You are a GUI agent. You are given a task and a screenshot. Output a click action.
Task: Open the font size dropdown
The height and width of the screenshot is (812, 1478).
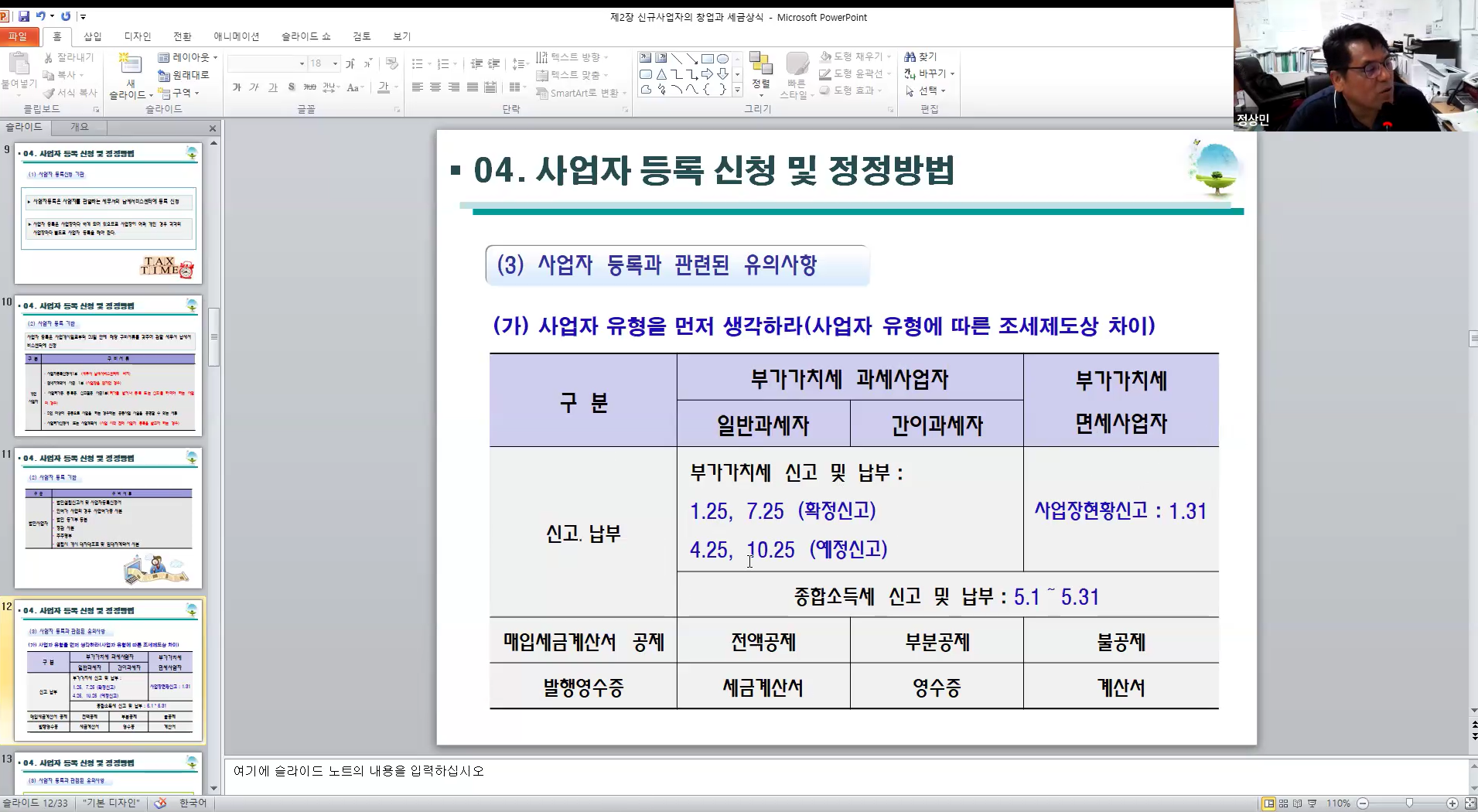(x=335, y=63)
